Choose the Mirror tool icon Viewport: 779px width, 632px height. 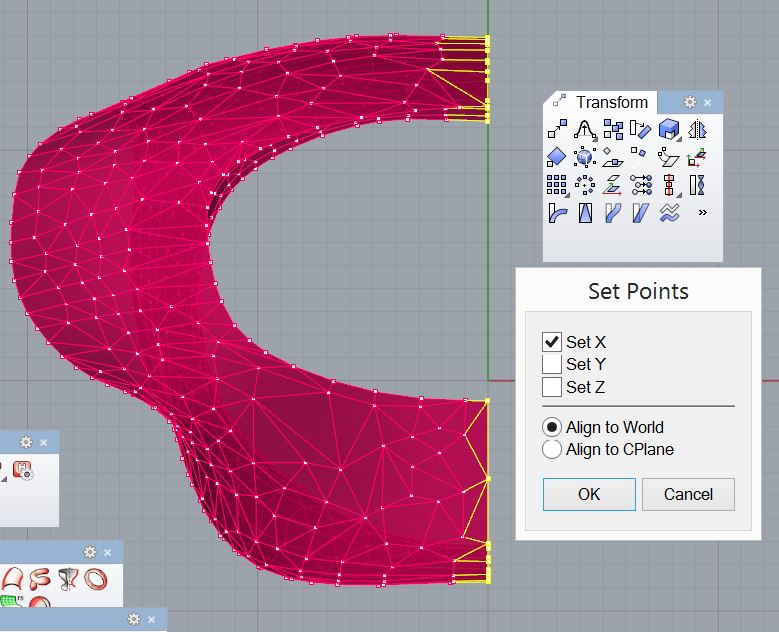697,130
